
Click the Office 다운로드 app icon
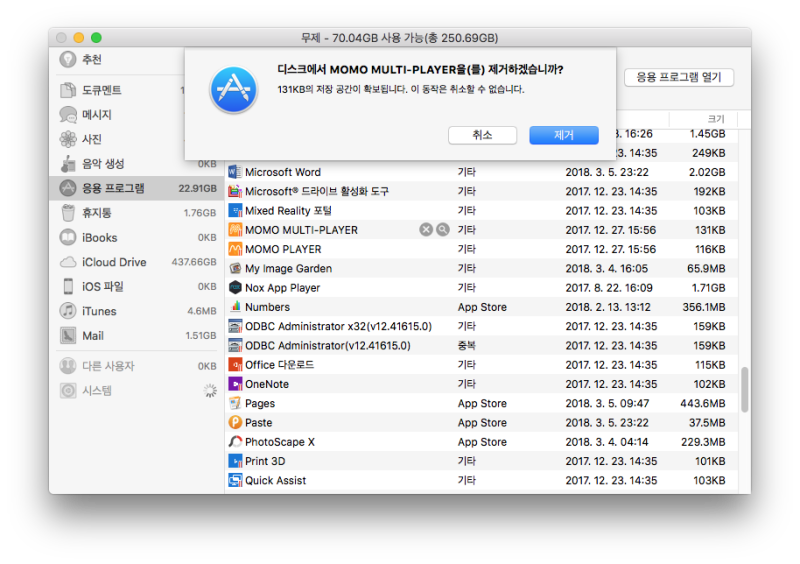point(235,365)
